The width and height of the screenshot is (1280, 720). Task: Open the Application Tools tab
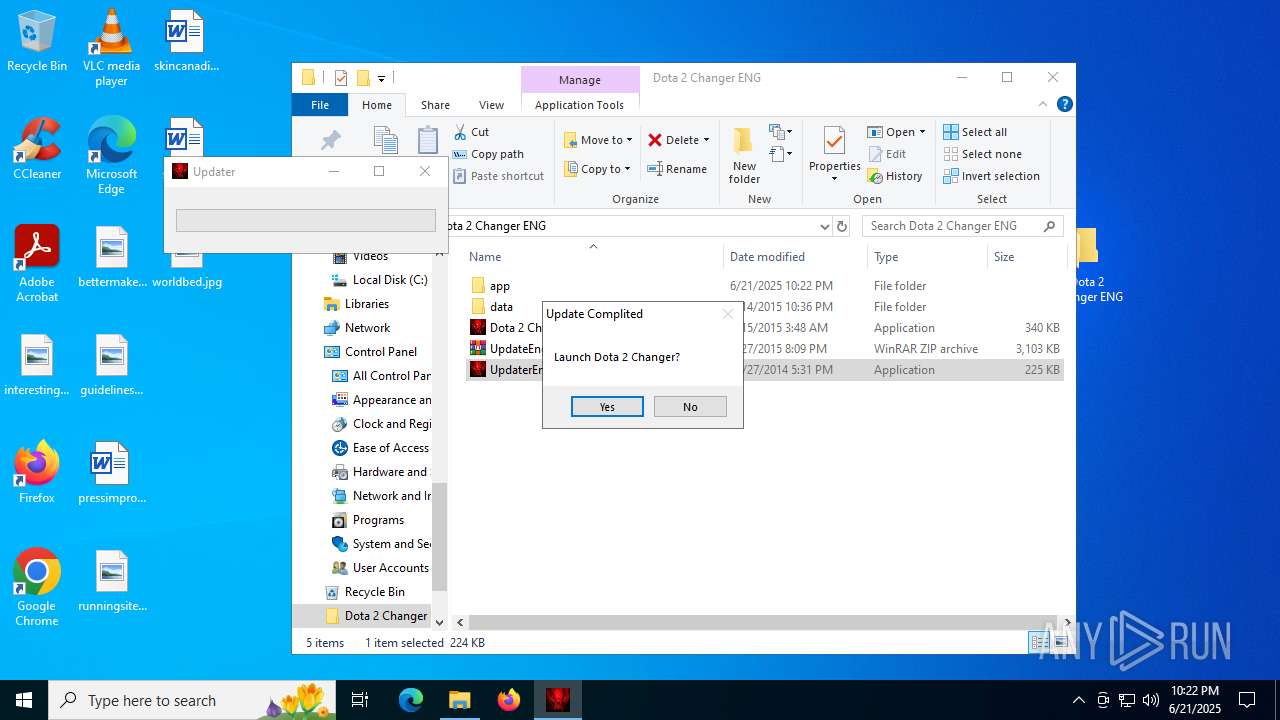click(579, 105)
